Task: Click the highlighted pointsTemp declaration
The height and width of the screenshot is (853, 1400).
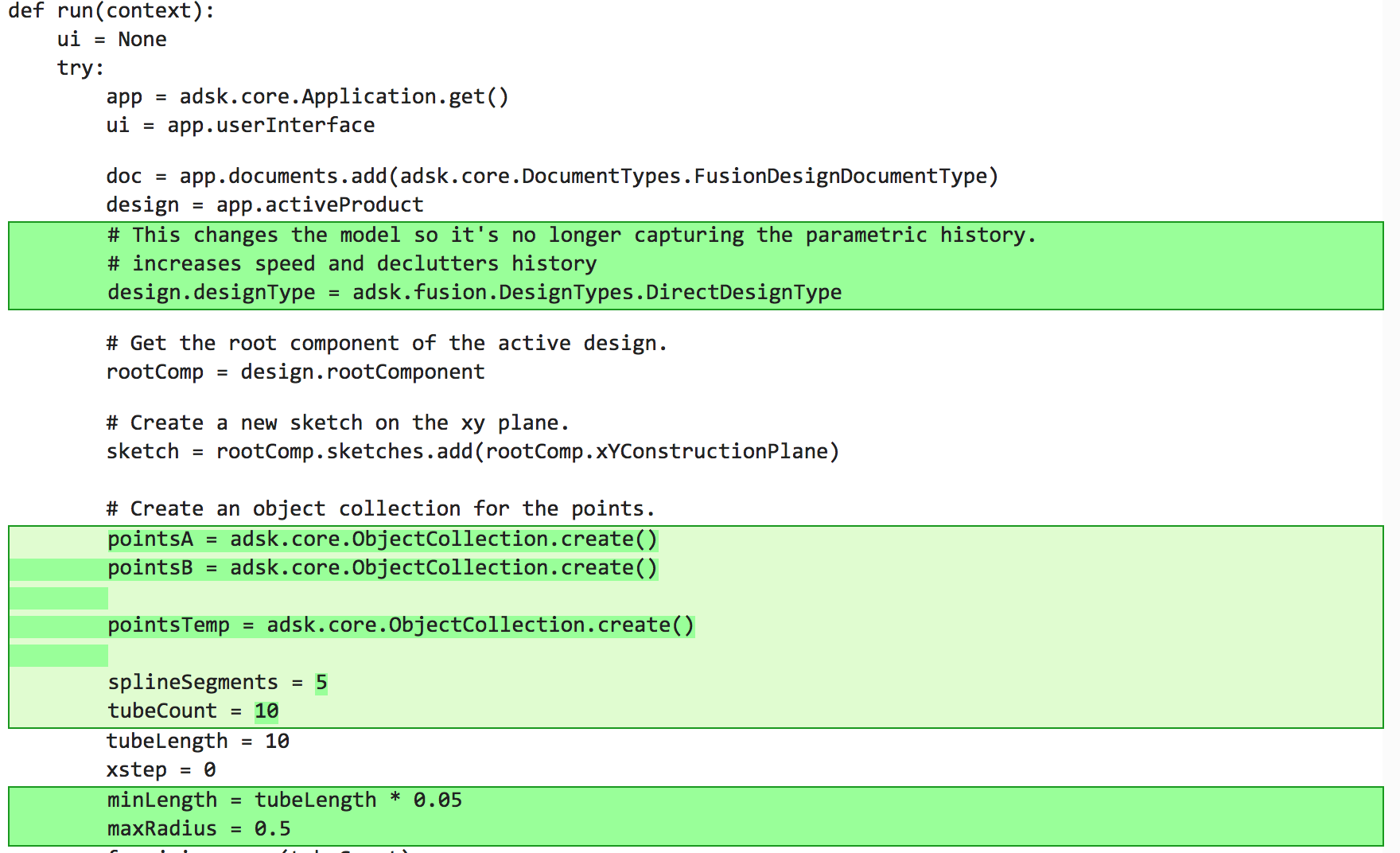Action: pyautogui.click(x=401, y=625)
